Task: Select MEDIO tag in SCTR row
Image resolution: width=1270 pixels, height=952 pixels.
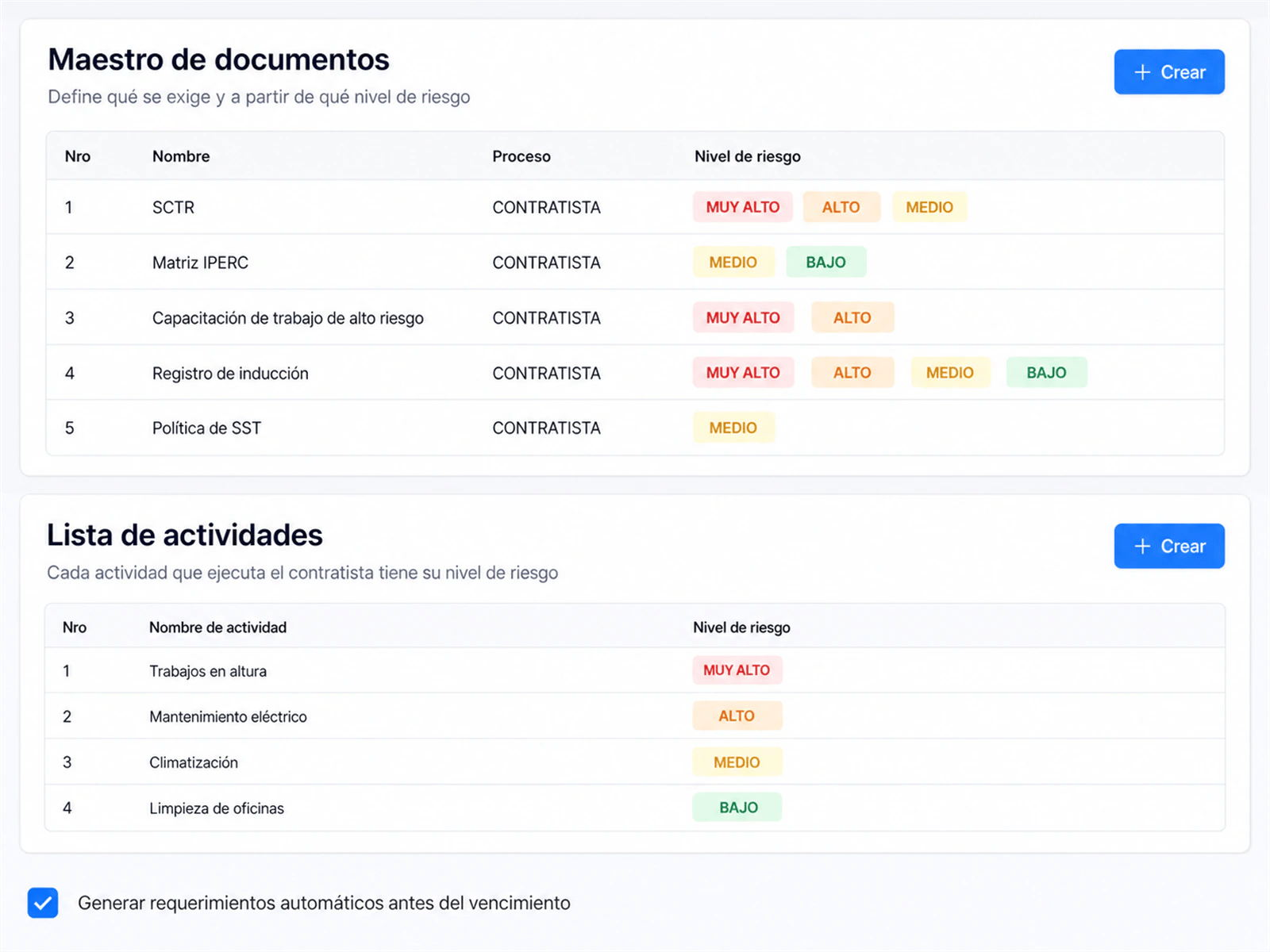Action: pyautogui.click(x=929, y=207)
